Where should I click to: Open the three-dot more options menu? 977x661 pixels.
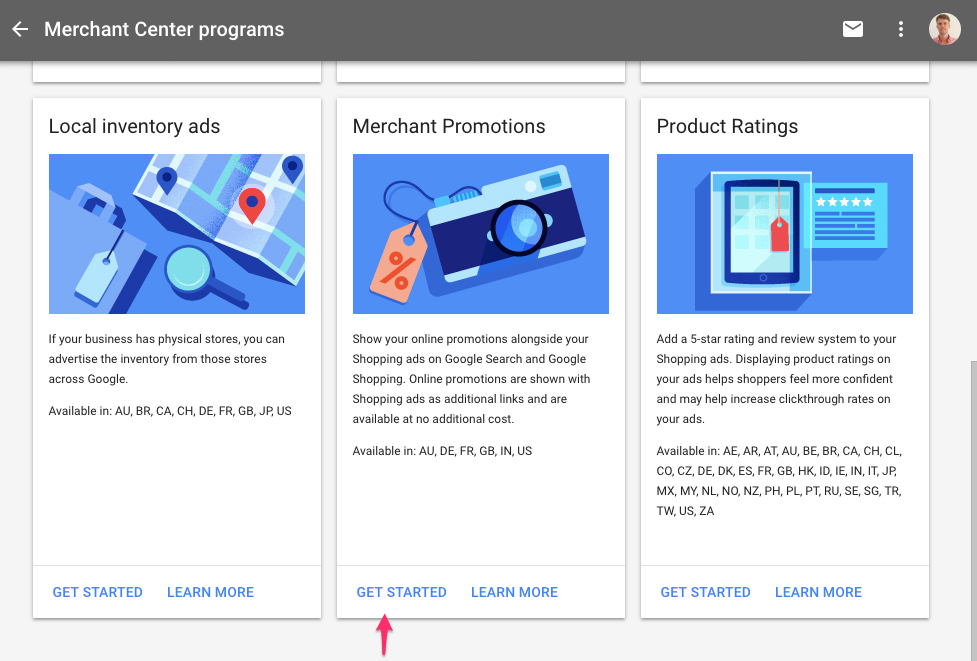pos(900,29)
